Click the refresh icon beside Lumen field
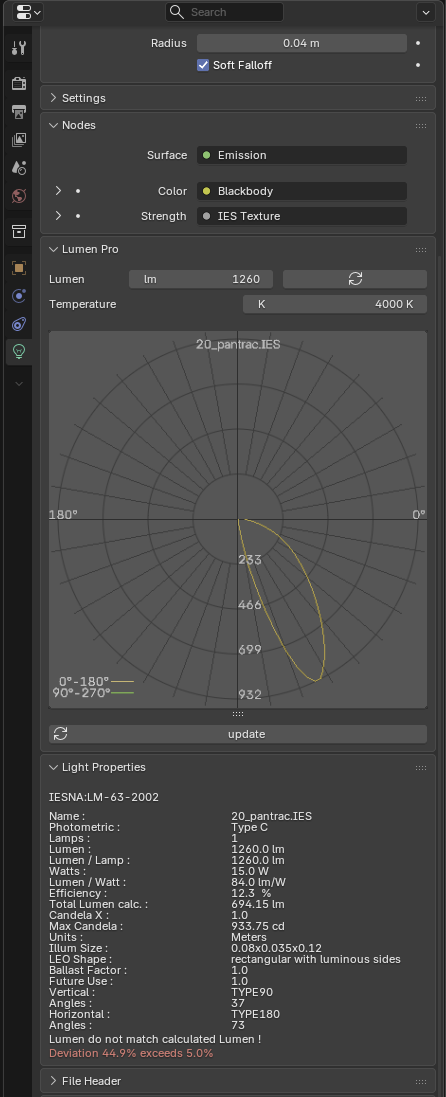This screenshot has height=1097, width=446. click(355, 279)
